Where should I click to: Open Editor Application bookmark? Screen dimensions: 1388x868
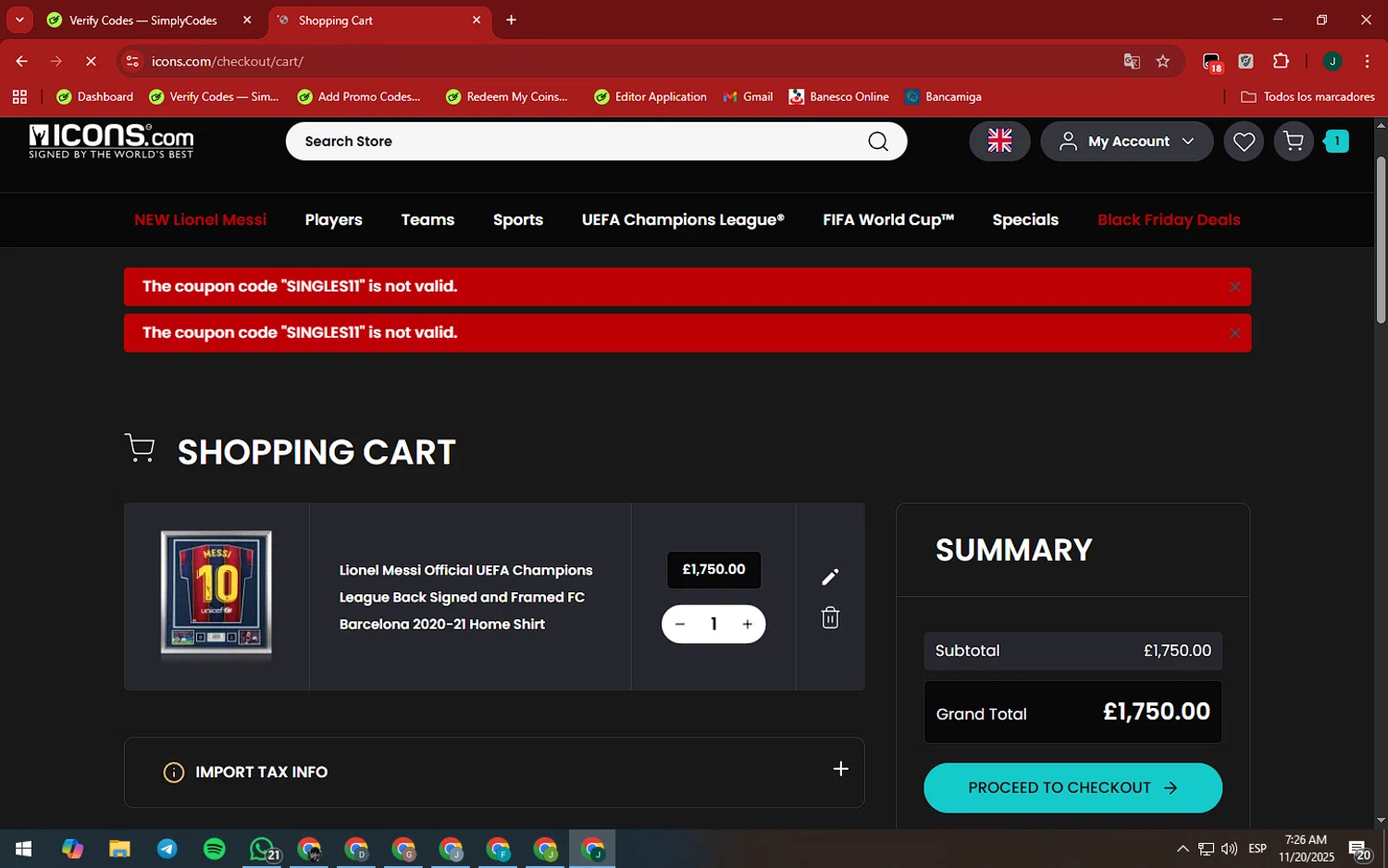pyautogui.click(x=651, y=97)
